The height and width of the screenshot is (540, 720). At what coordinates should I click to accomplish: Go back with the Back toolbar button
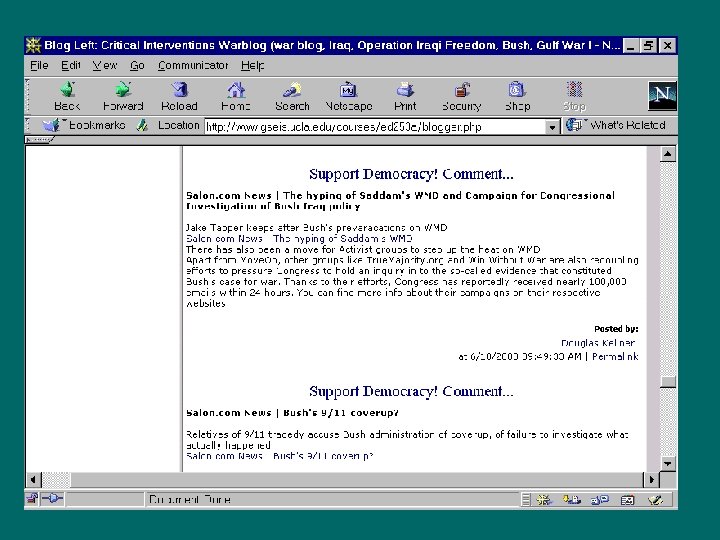click(x=67, y=96)
